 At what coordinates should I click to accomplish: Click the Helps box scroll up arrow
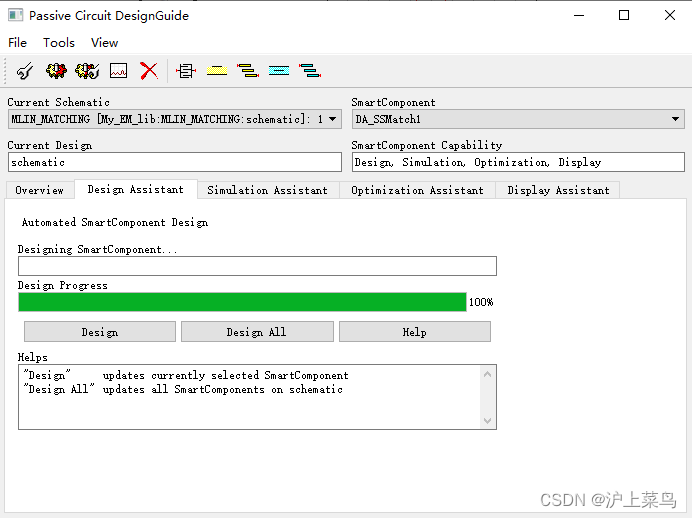pyautogui.click(x=487, y=374)
